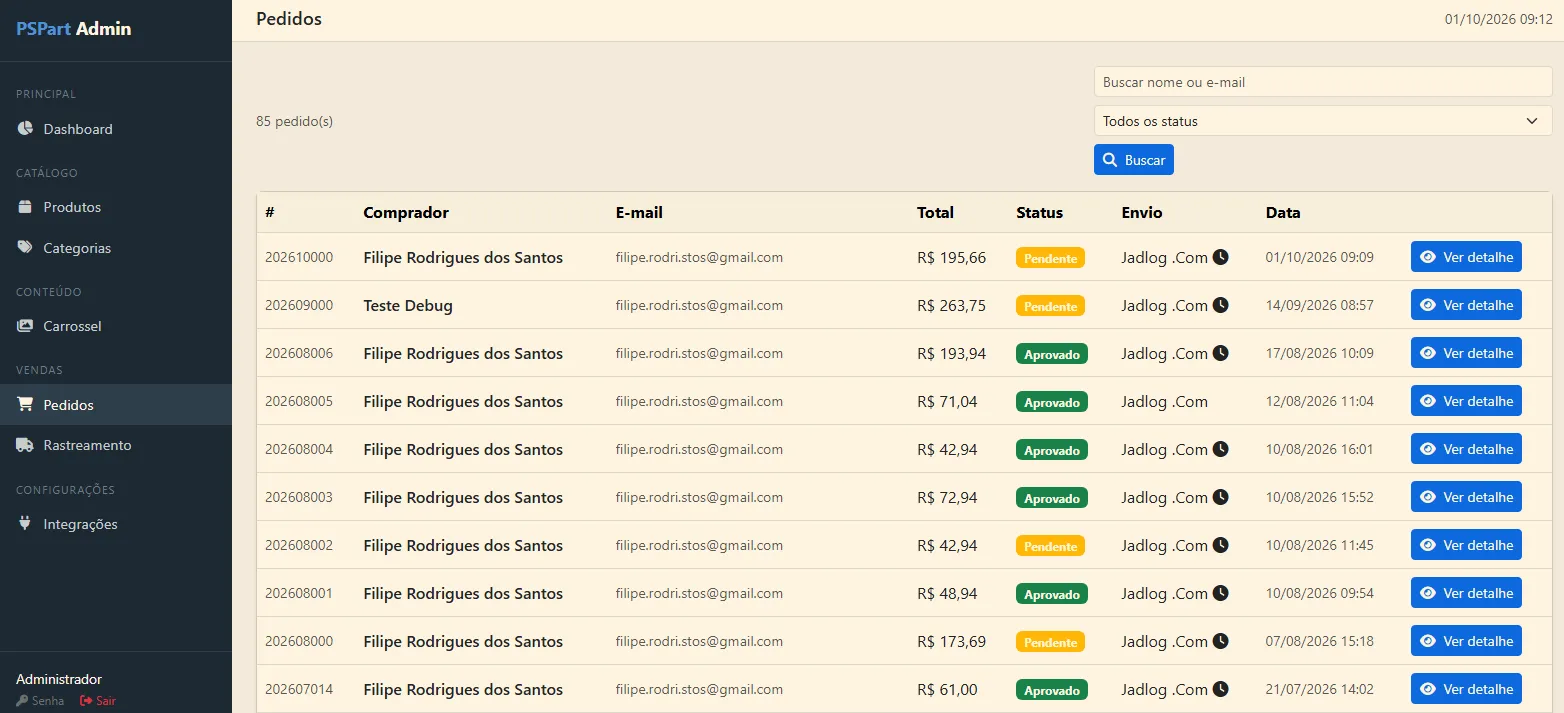The width and height of the screenshot is (1564, 713).
Task: Click the 85 pedido(s) count text
Action: [294, 121]
